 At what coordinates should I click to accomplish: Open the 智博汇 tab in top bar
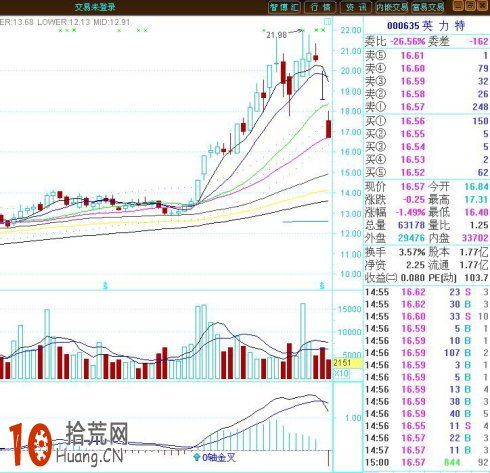tap(284, 7)
